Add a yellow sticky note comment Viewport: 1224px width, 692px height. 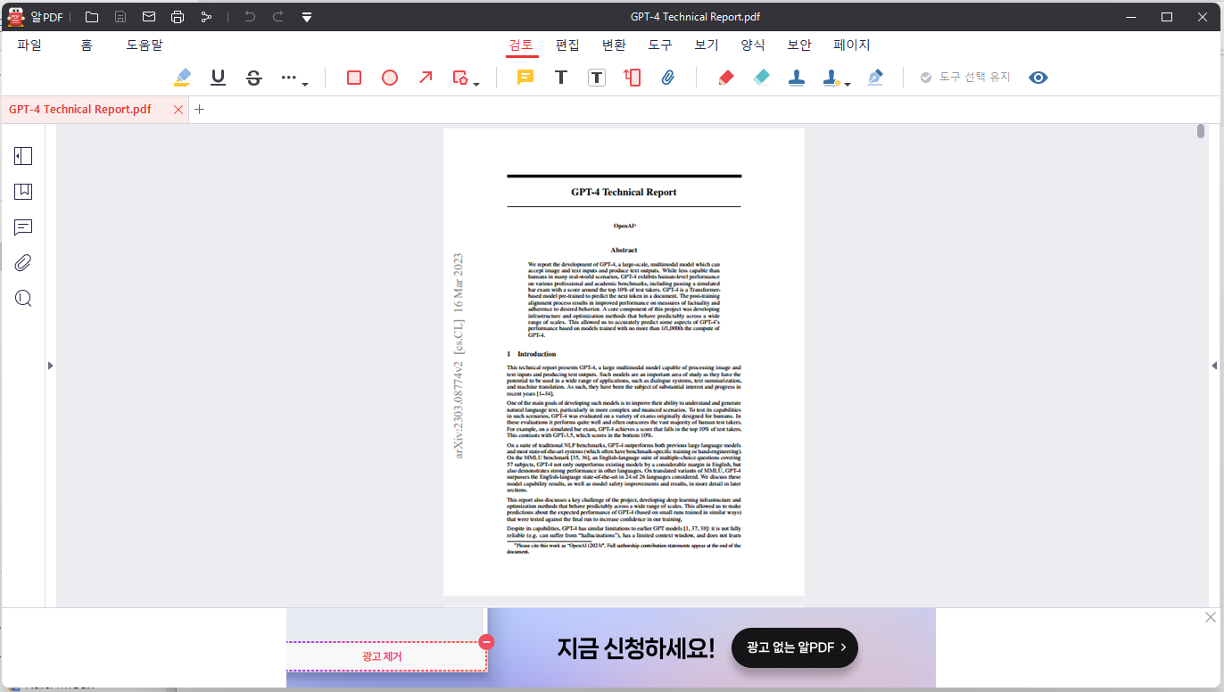525,77
